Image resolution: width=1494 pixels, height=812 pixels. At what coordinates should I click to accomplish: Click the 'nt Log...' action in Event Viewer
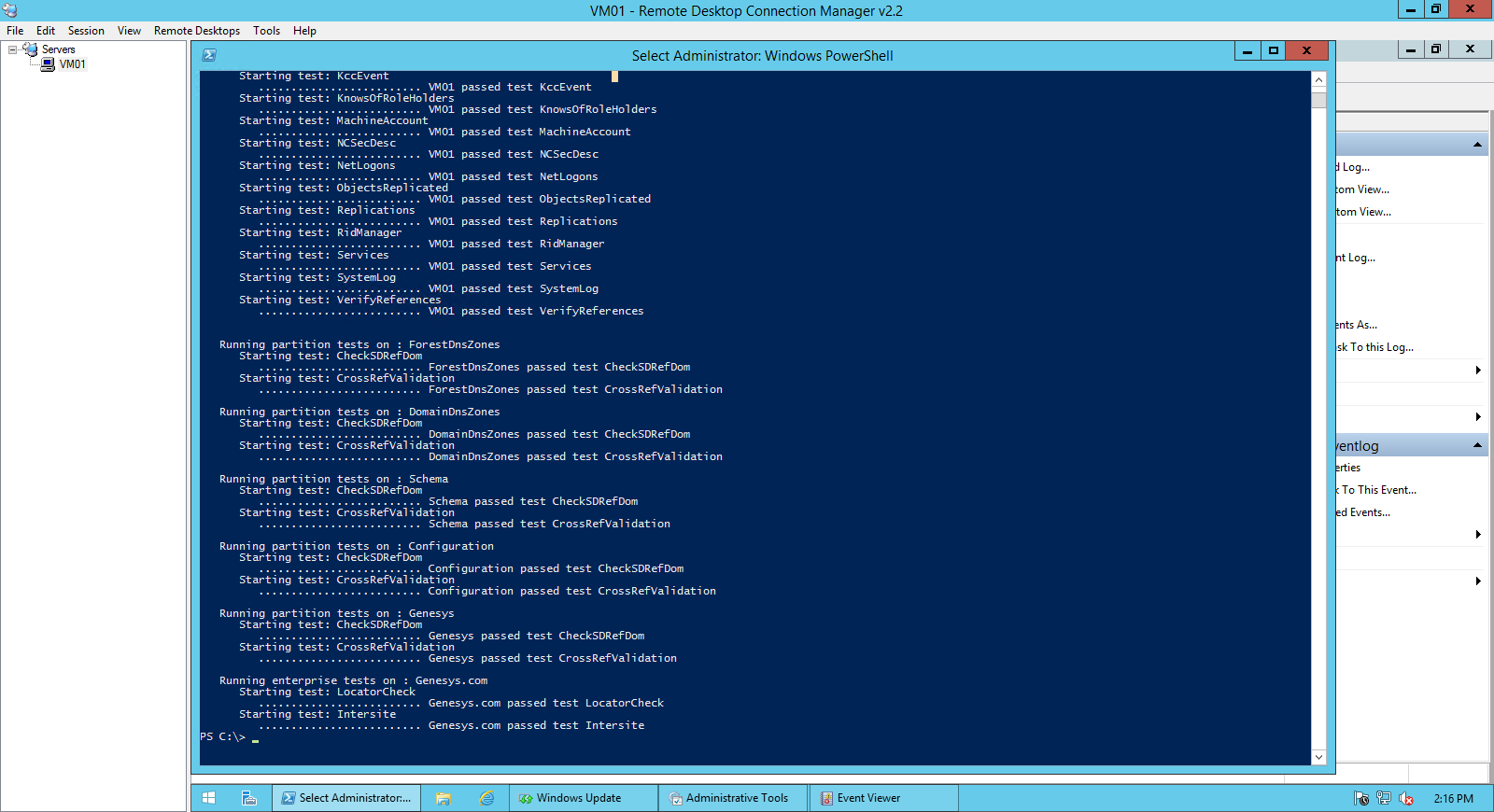pos(1356,258)
